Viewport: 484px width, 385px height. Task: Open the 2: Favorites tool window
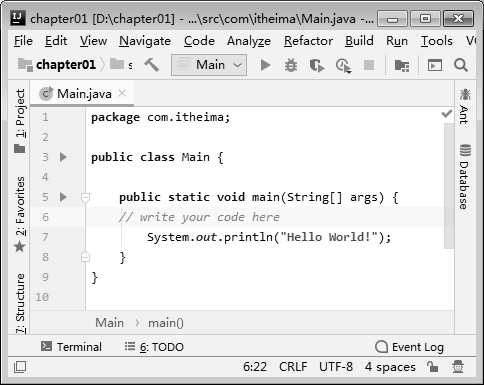coord(20,214)
